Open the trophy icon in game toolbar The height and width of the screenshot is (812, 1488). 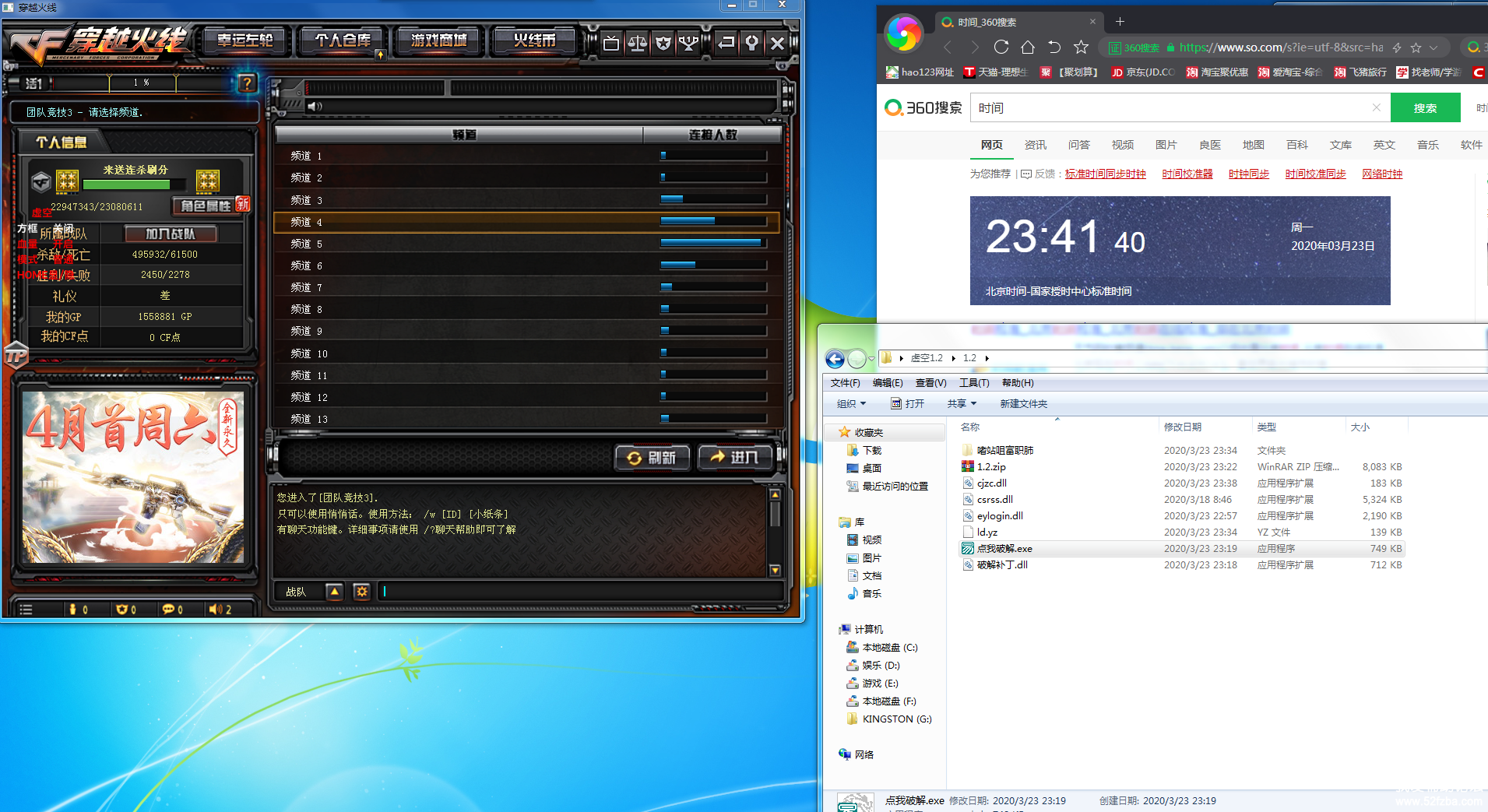[688, 44]
